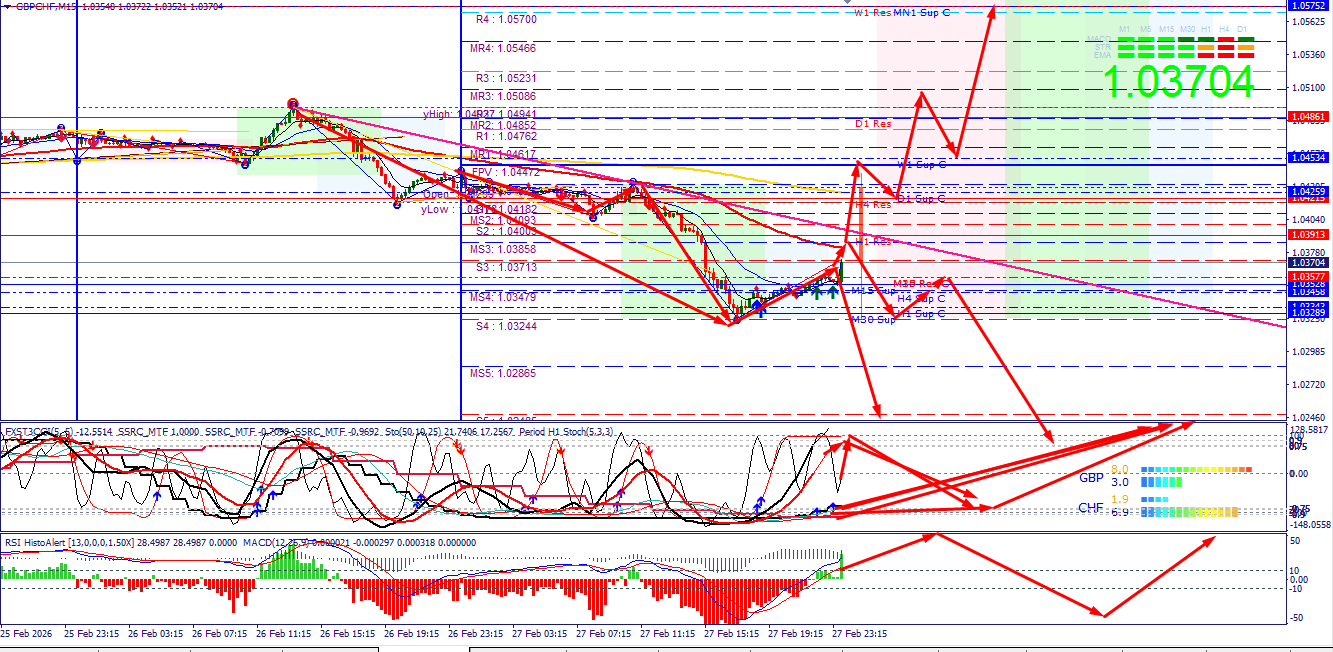Select the MS4: 1.03479 pivot label
1333x652 pixels.
click(x=503, y=297)
